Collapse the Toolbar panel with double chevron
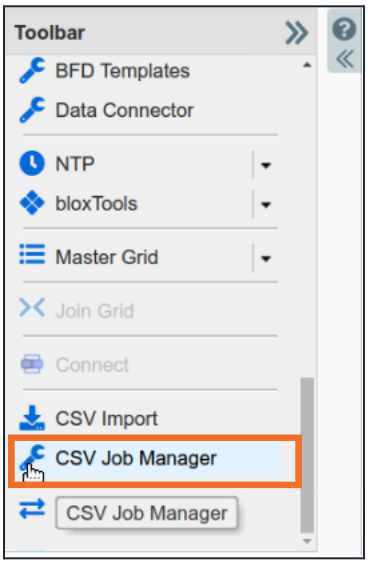This screenshot has width=368, height=564. [297, 33]
